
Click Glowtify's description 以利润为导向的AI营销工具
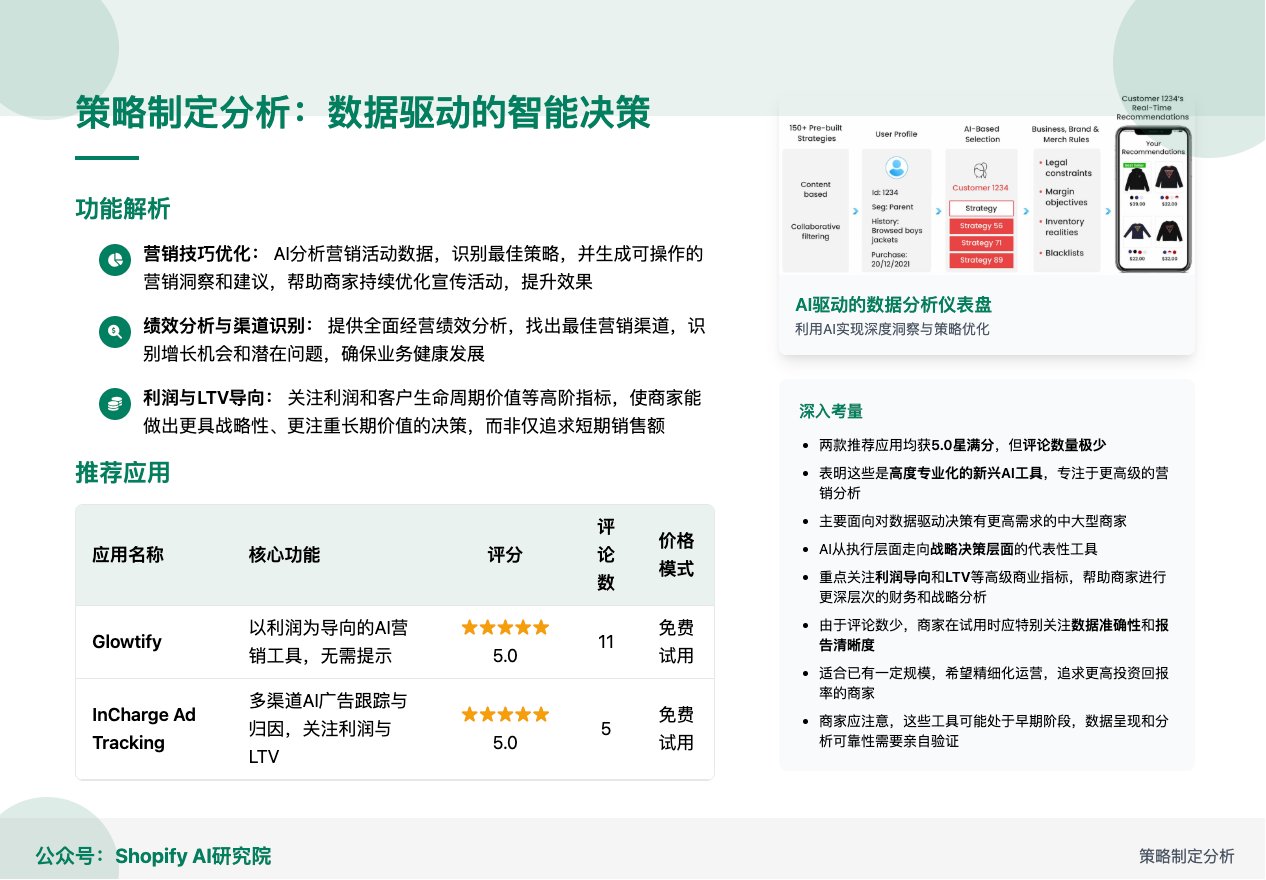pos(328,642)
